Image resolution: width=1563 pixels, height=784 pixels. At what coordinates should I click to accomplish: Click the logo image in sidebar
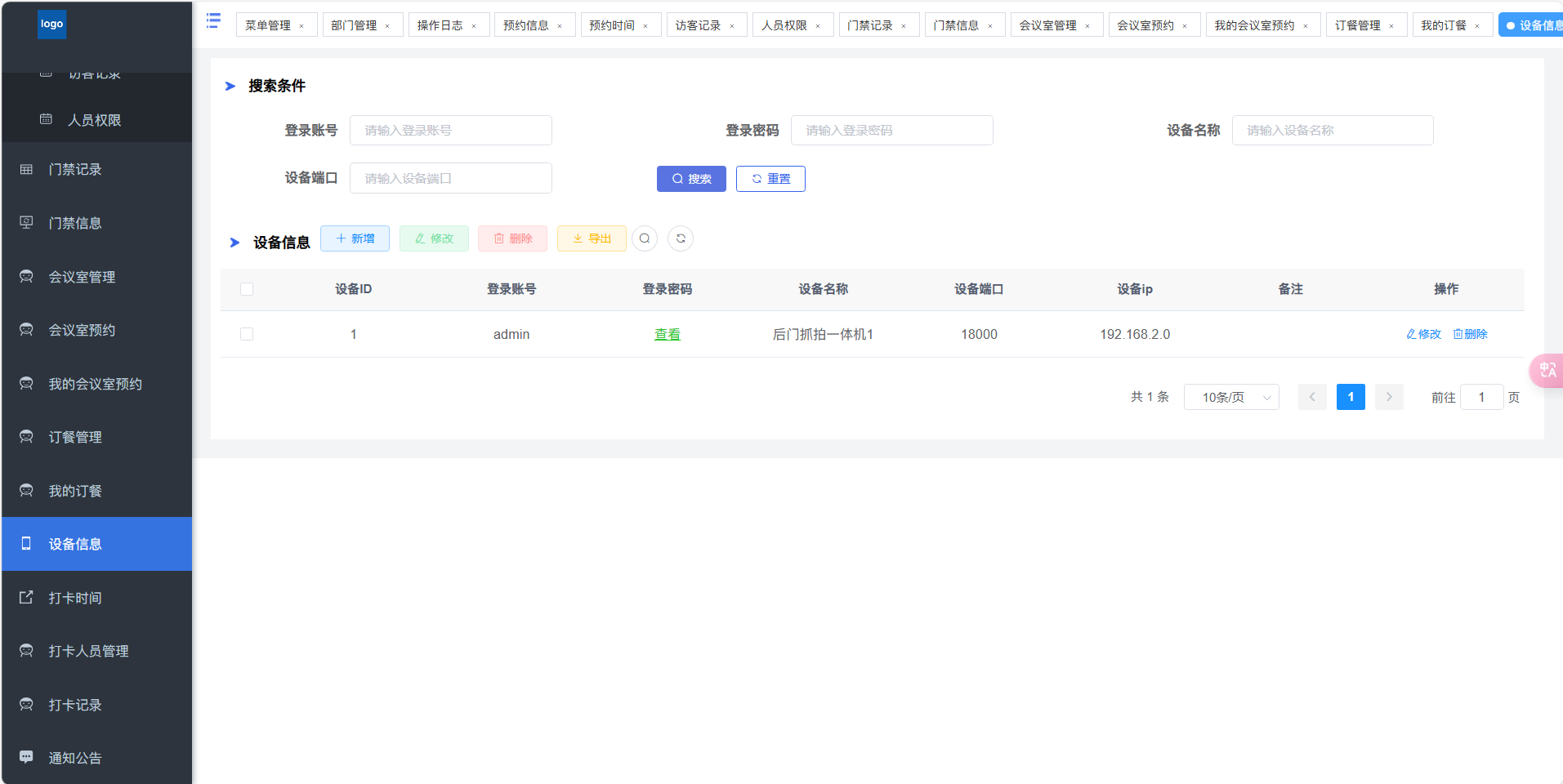[51, 24]
